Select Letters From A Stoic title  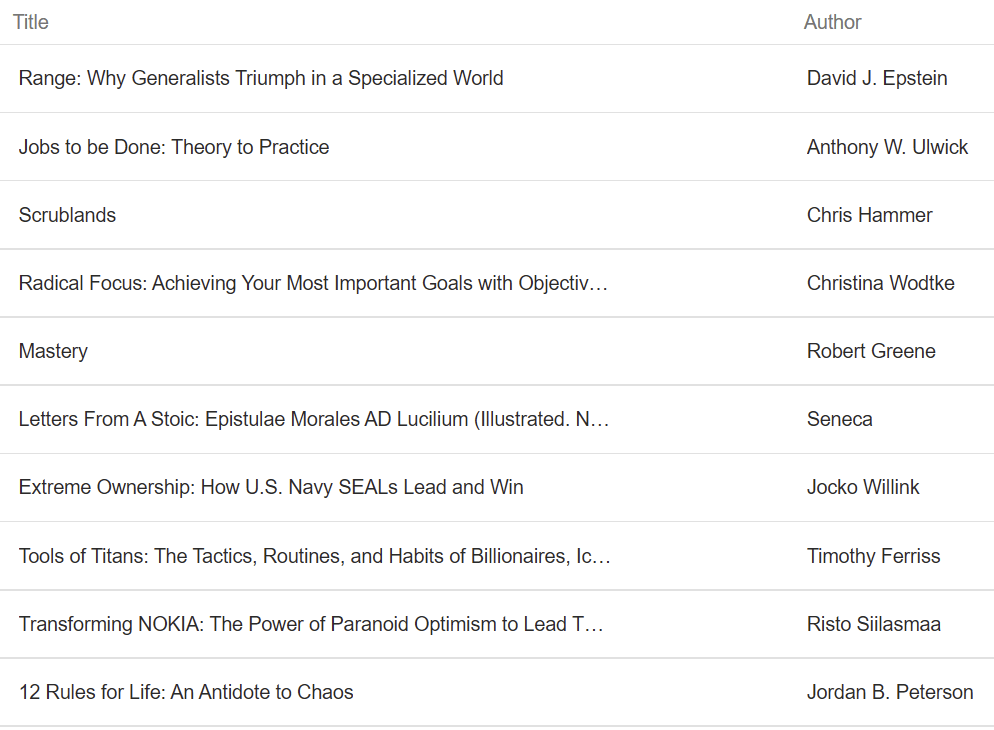coord(314,419)
